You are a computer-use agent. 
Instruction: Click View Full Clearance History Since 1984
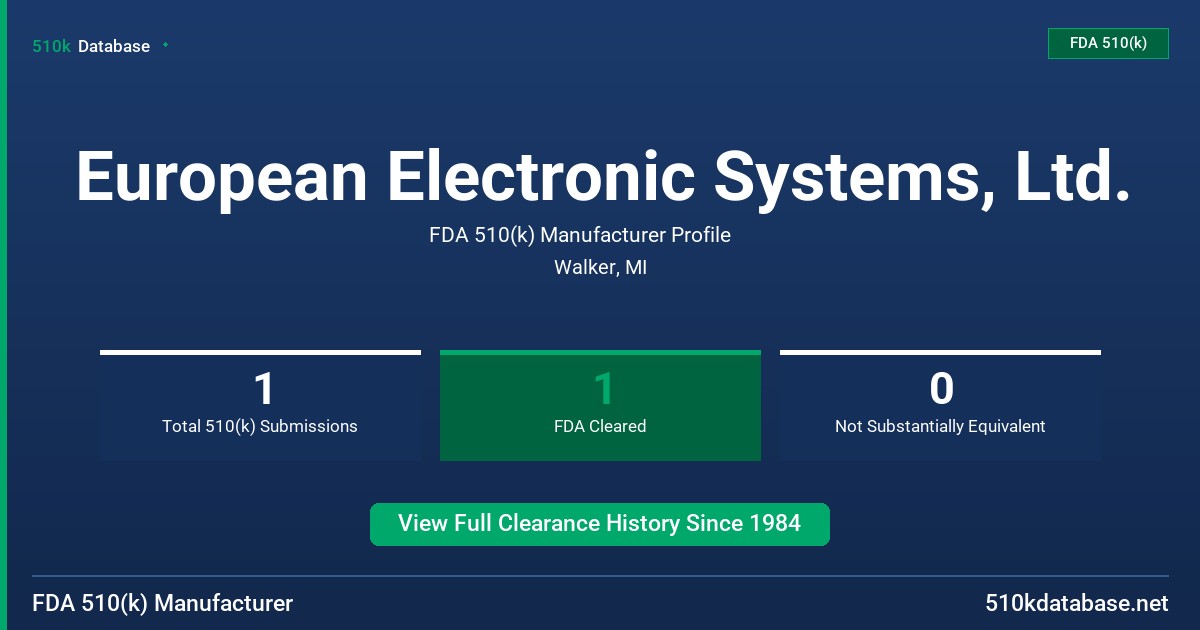pyautogui.click(x=600, y=524)
